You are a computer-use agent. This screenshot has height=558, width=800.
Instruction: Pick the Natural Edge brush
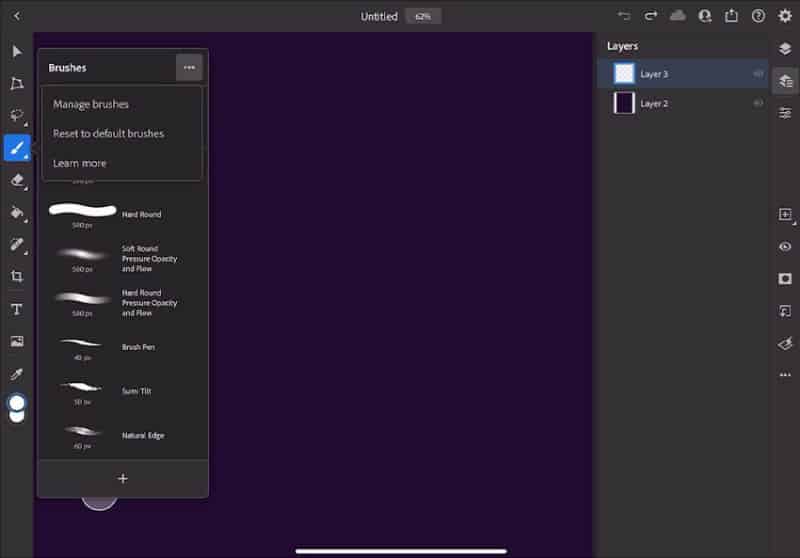(122, 436)
